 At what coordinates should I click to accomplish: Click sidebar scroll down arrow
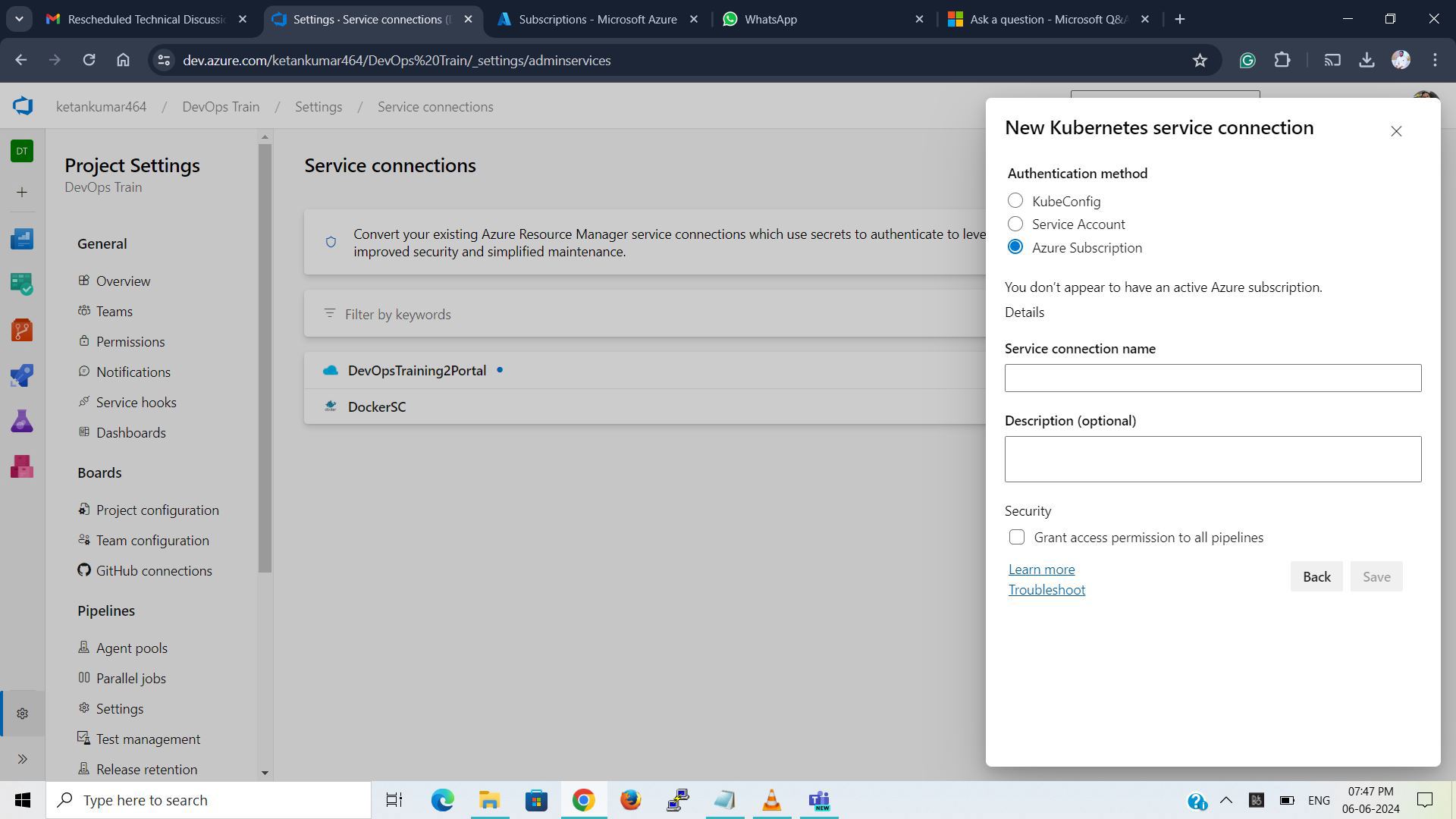[265, 773]
